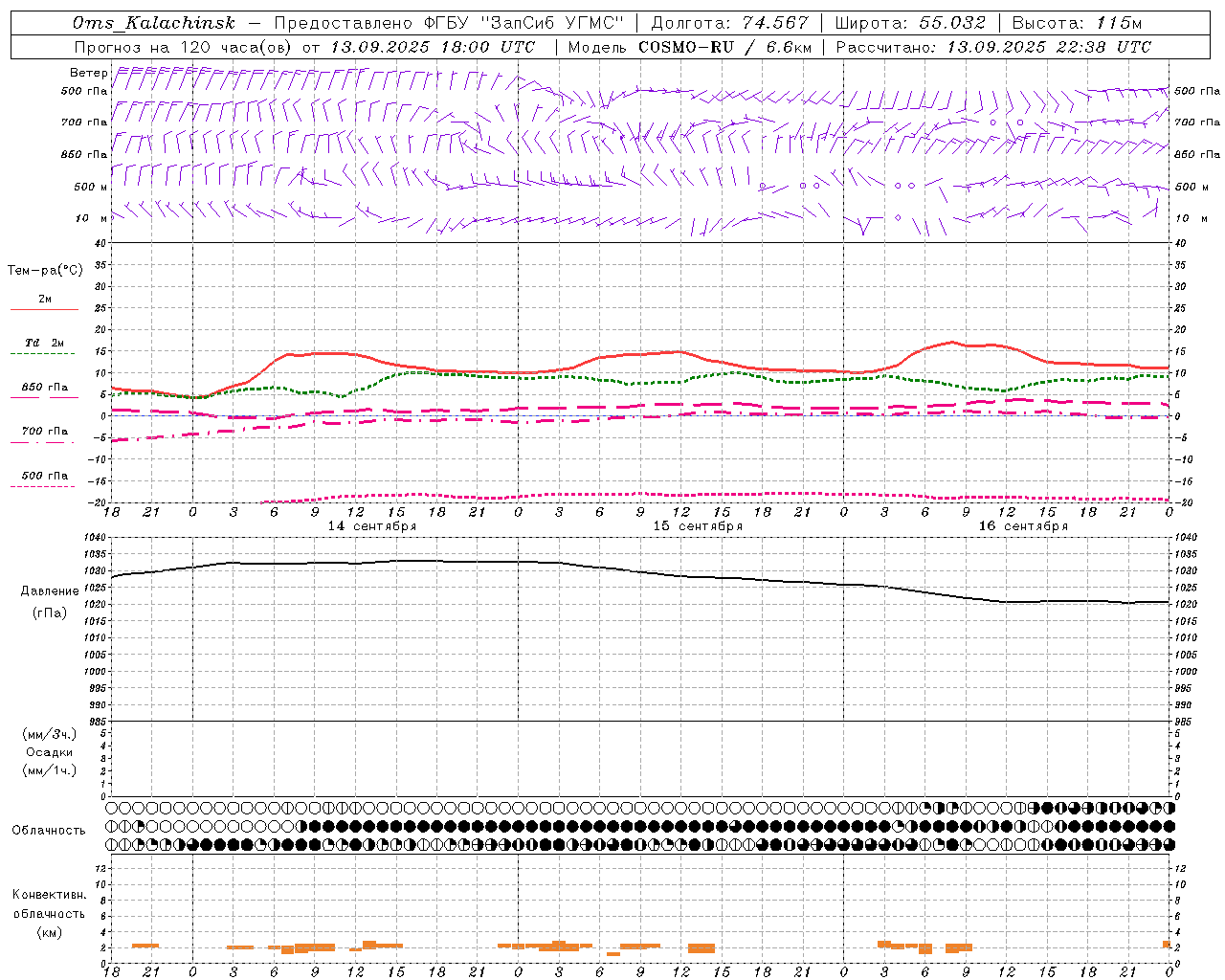Click the Td 2м dew point legend entry
This screenshot has width=1225, height=980.
pos(45,343)
